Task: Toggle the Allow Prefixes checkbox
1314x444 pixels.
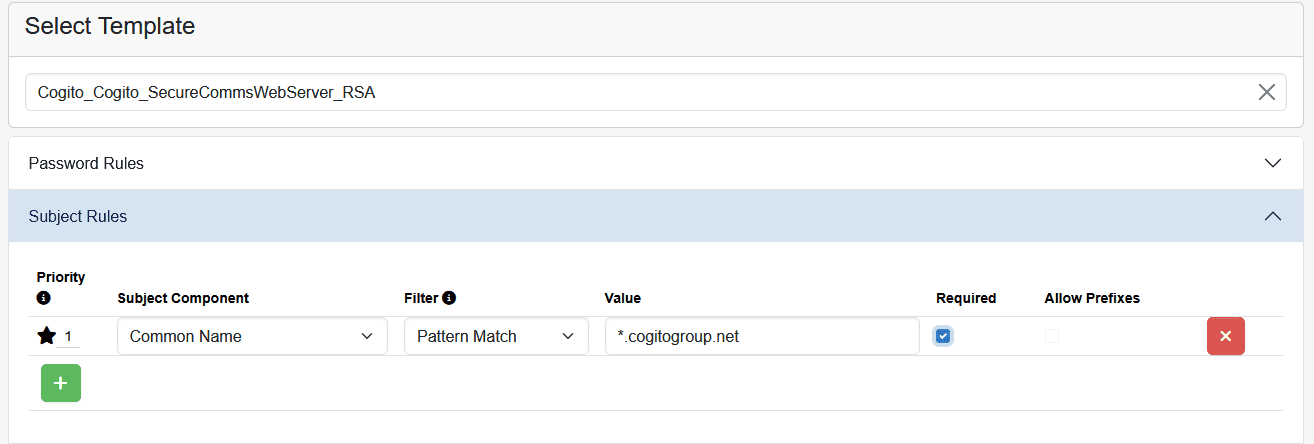Action: [x=1052, y=336]
